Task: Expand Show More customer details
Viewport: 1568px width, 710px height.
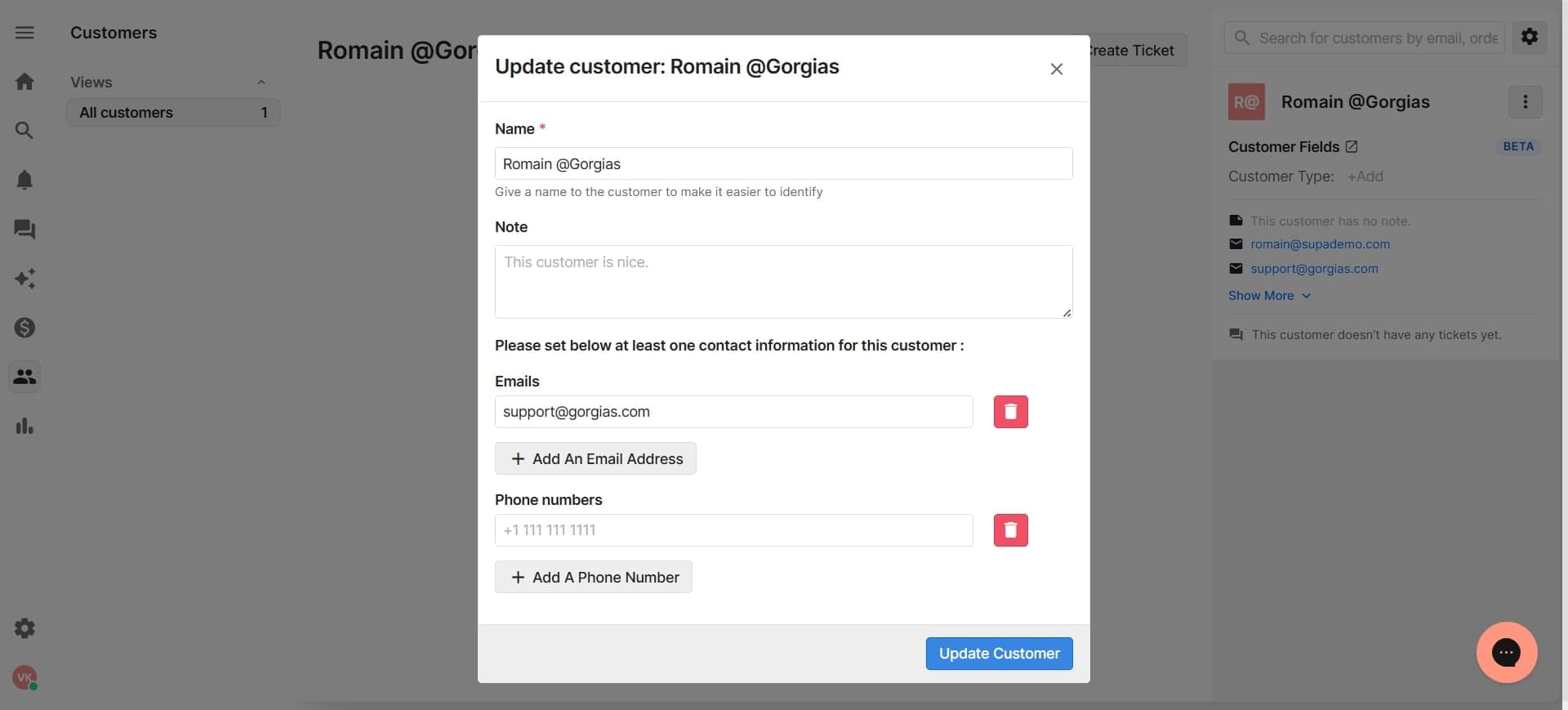Action: click(x=1269, y=296)
